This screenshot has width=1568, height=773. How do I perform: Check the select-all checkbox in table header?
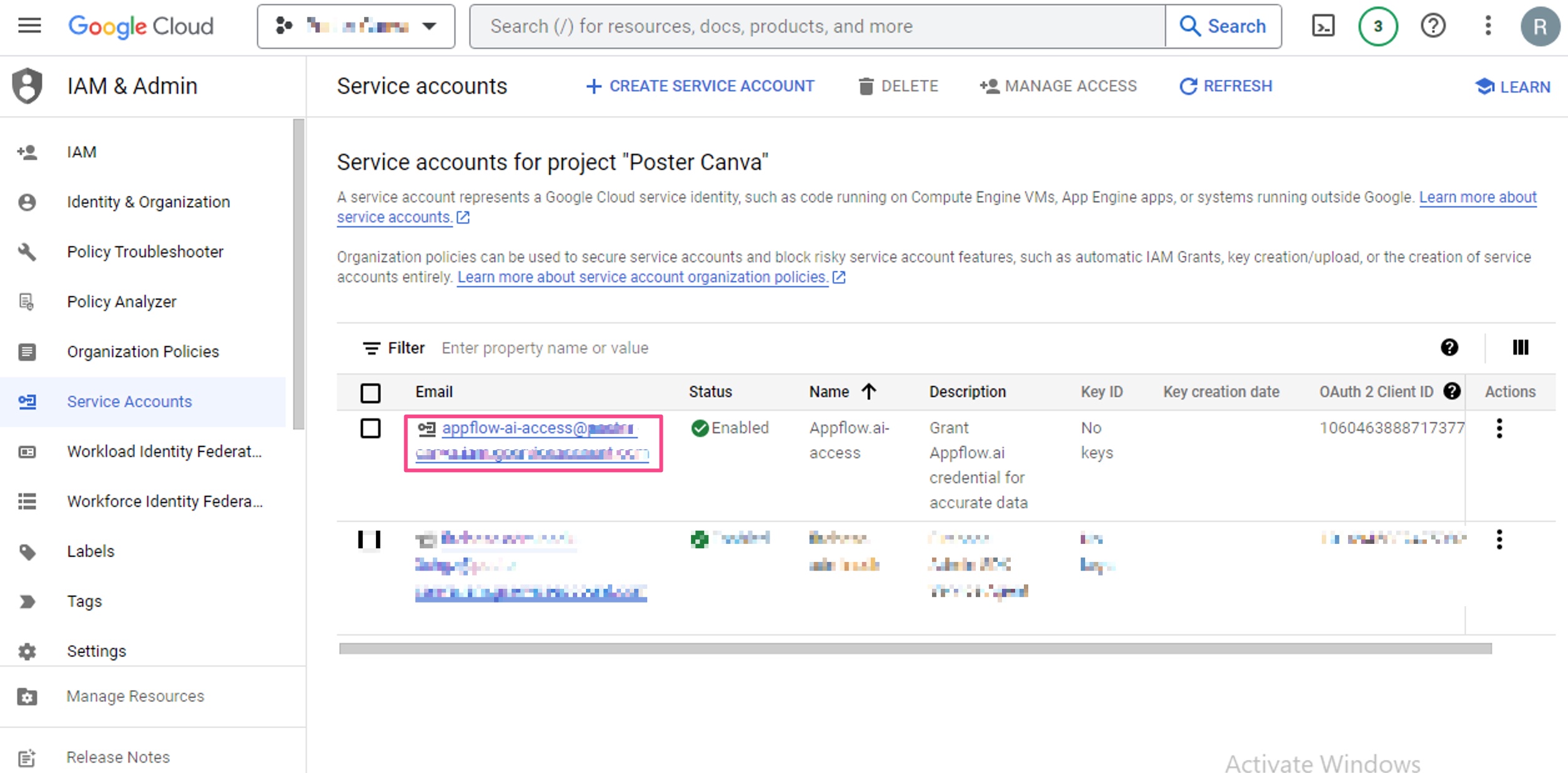(370, 393)
